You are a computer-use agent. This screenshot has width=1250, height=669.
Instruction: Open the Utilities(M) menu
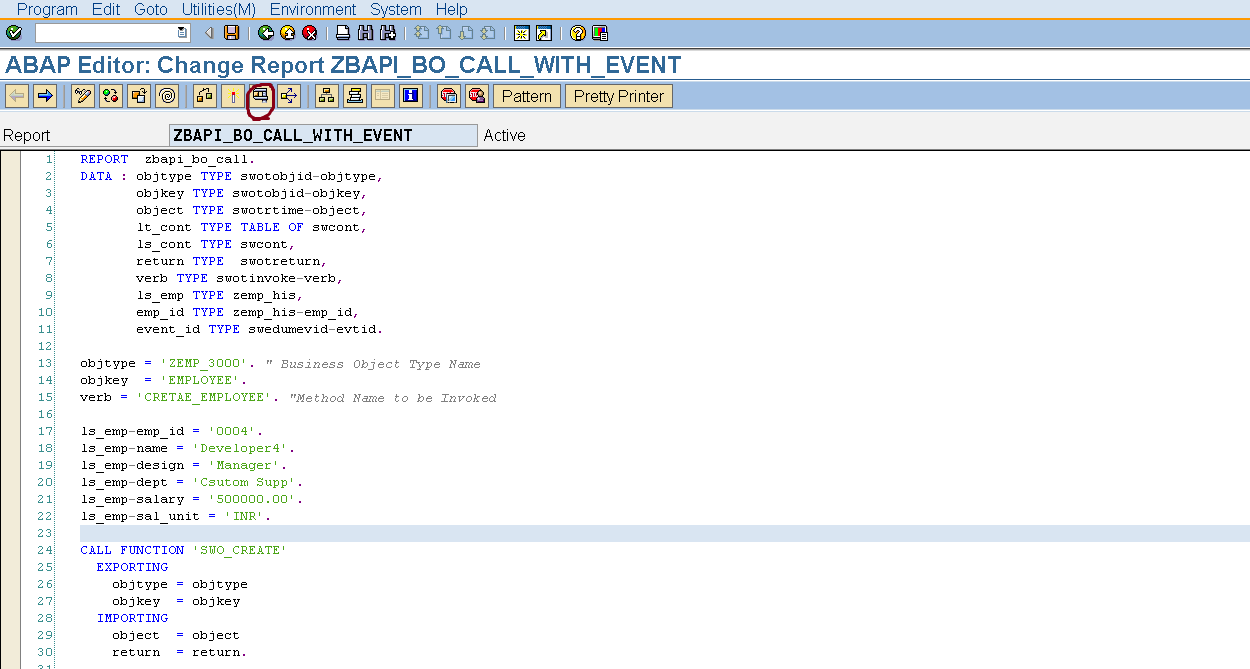click(219, 9)
